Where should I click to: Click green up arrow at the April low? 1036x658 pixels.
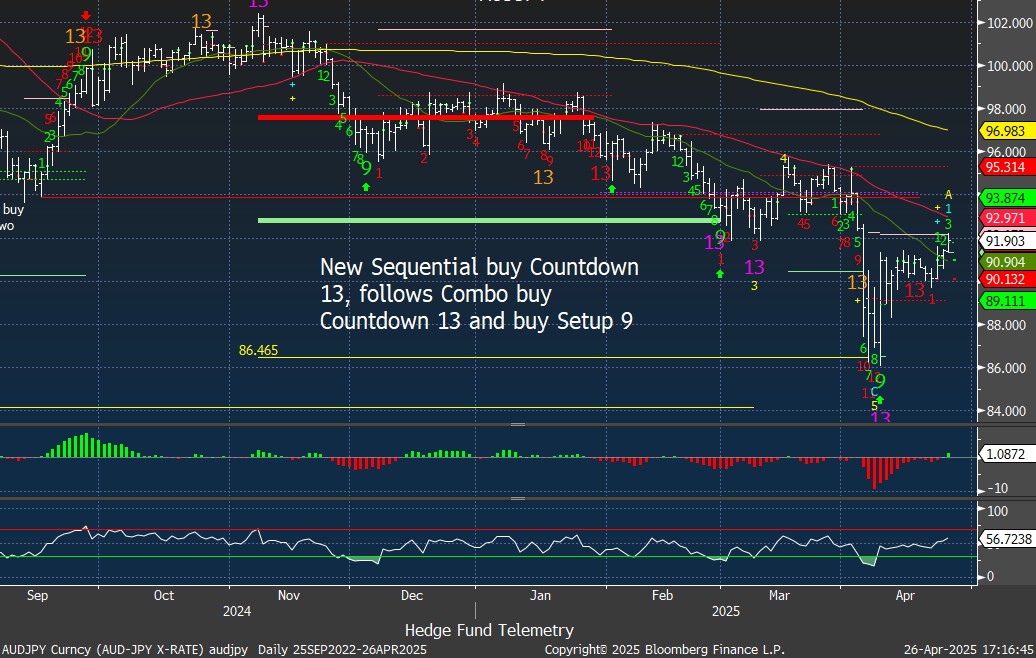880,399
